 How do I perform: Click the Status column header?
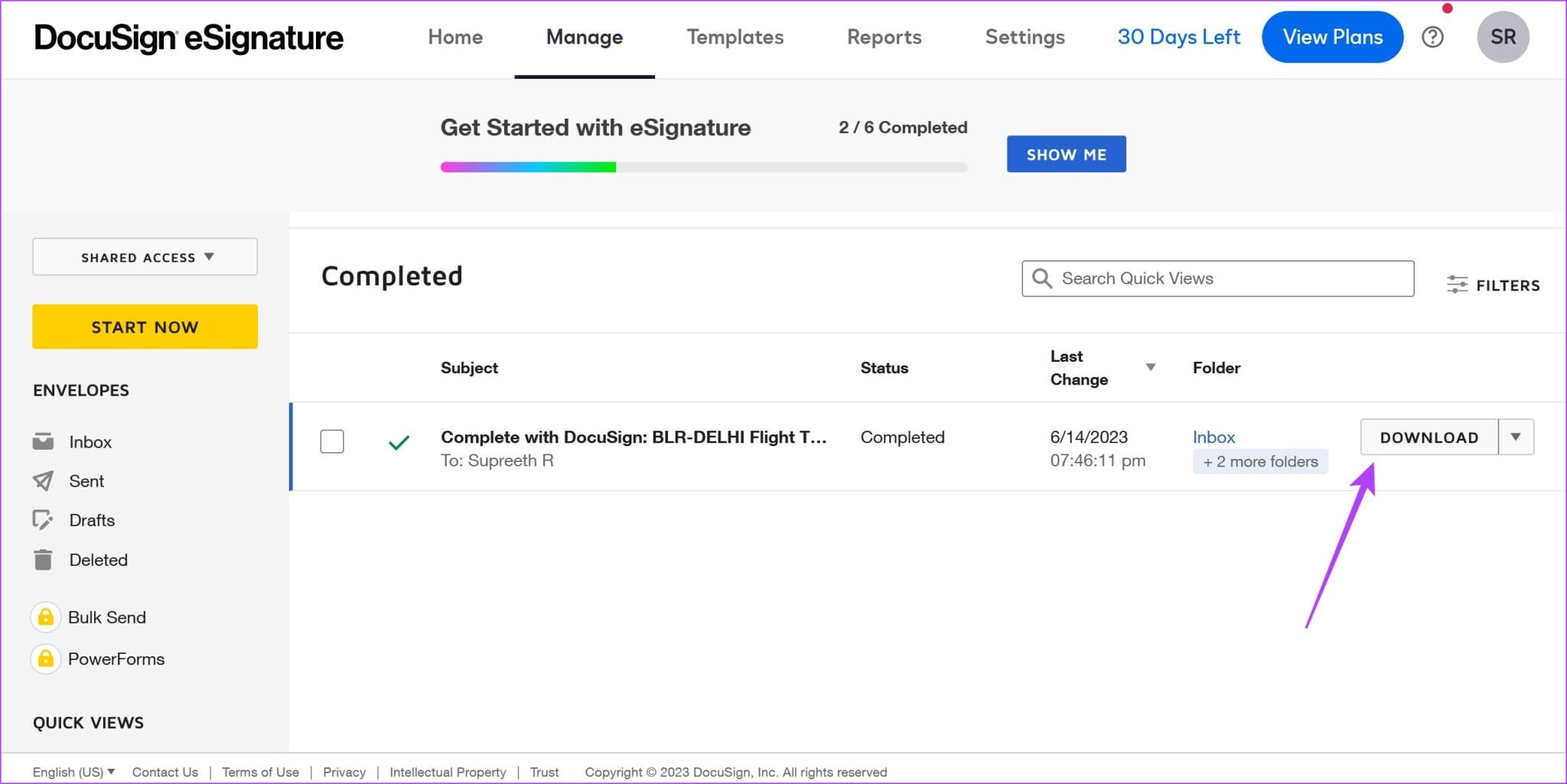pyautogui.click(x=884, y=367)
